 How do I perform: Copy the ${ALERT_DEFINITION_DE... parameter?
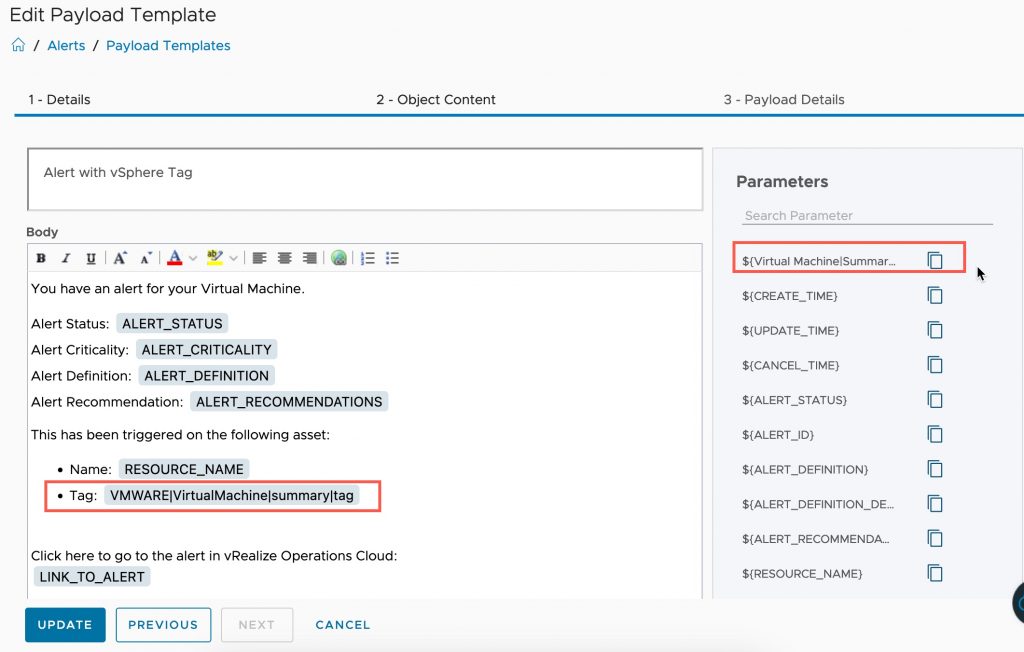click(935, 503)
